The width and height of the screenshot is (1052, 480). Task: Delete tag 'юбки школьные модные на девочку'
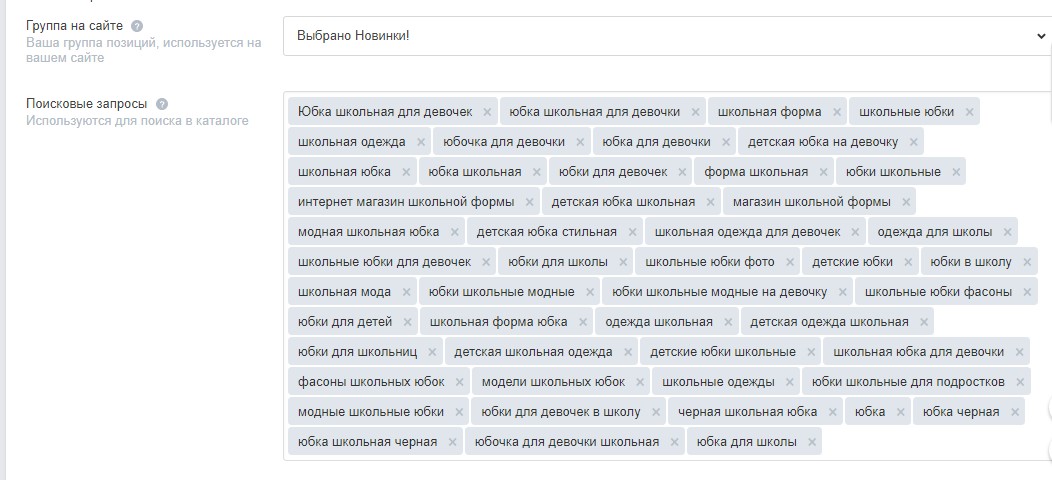coord(843,292)
